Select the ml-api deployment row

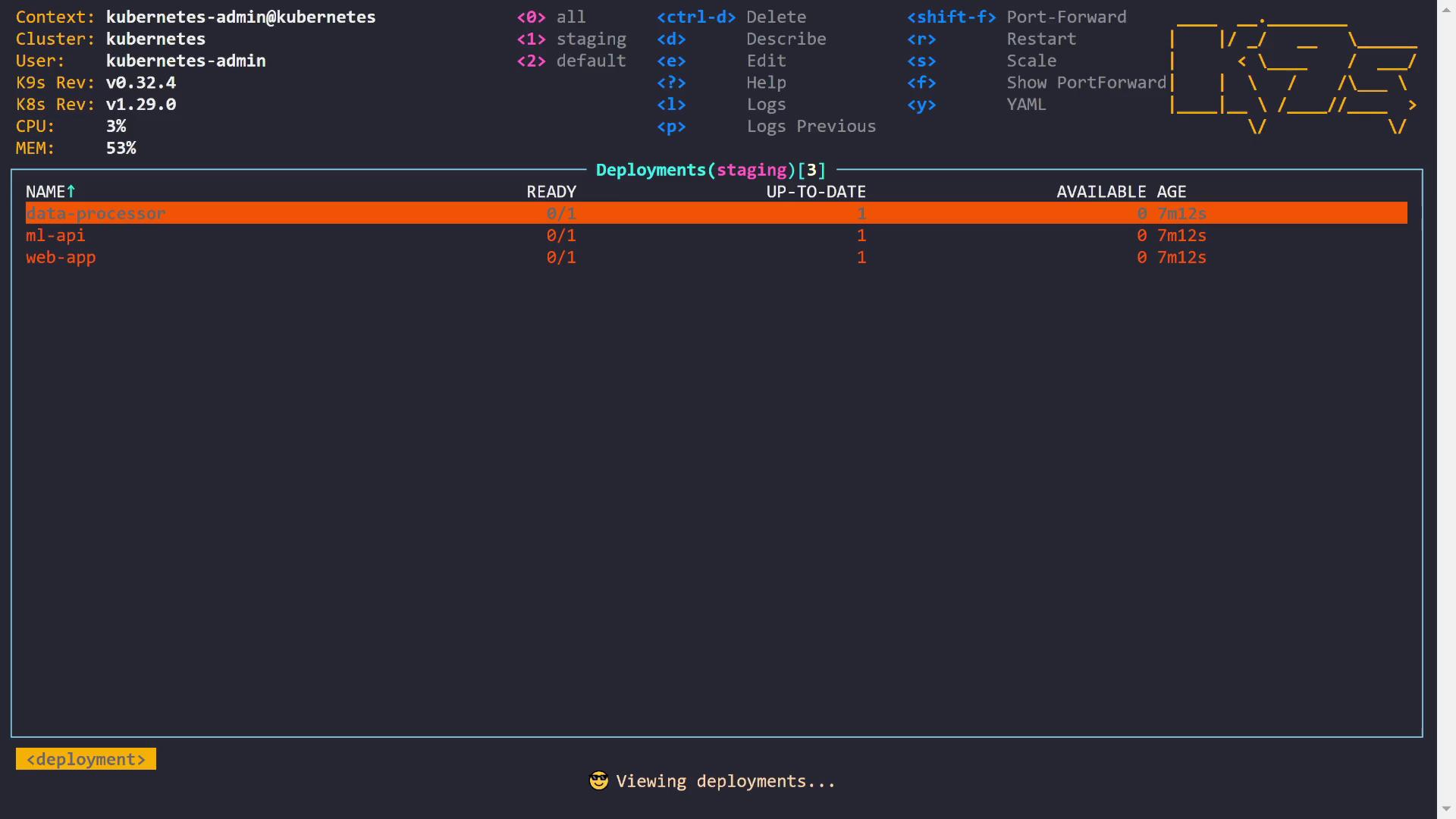point(55,236)
